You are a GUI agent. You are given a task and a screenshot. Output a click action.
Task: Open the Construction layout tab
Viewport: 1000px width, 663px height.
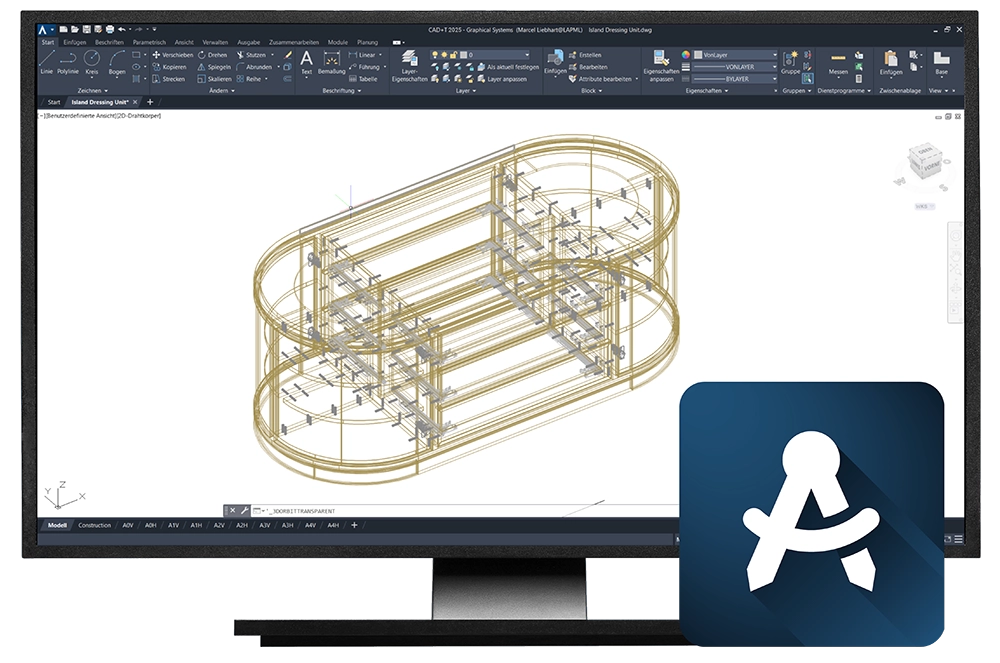click(95, 525)
